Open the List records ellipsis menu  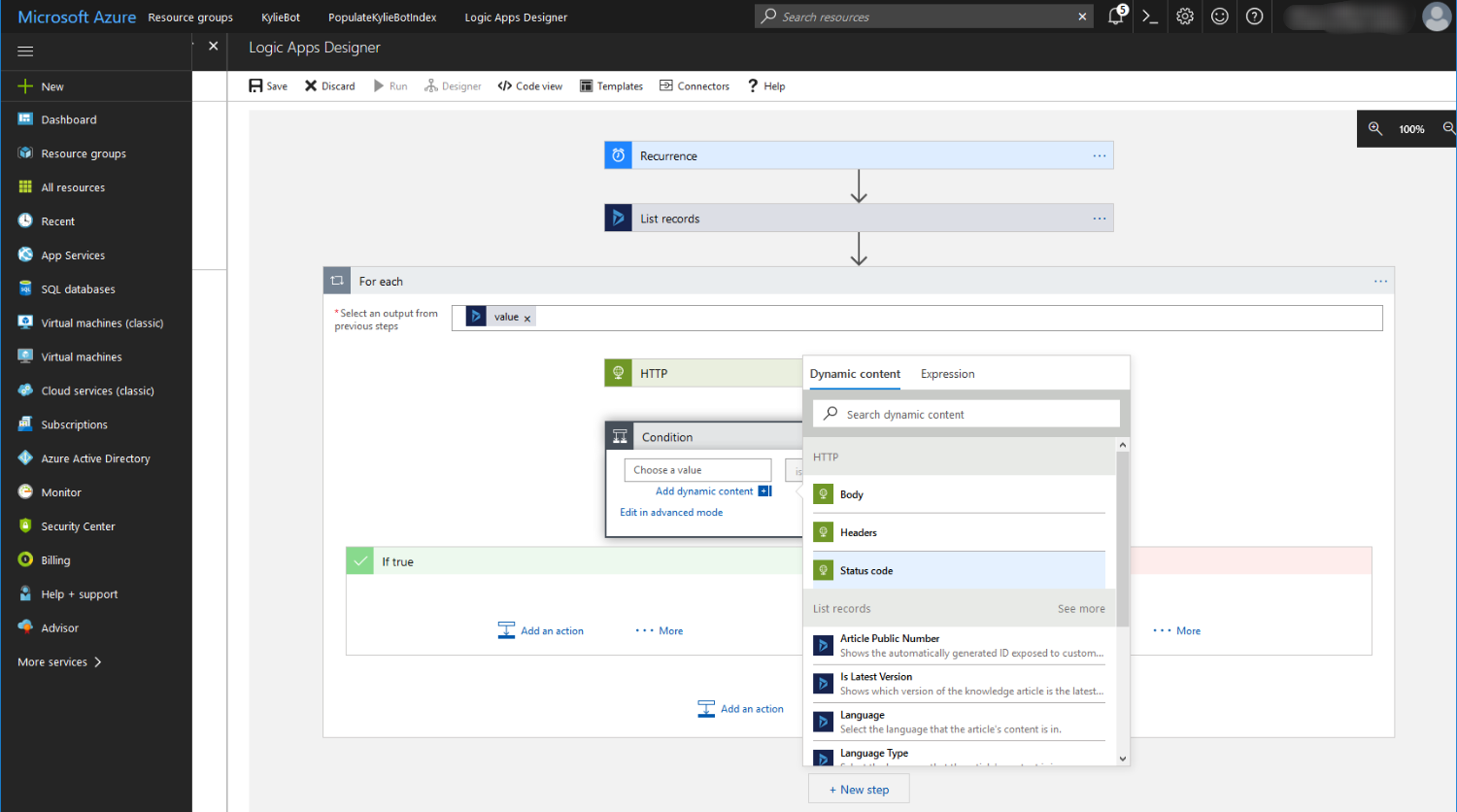point(1100,219)
